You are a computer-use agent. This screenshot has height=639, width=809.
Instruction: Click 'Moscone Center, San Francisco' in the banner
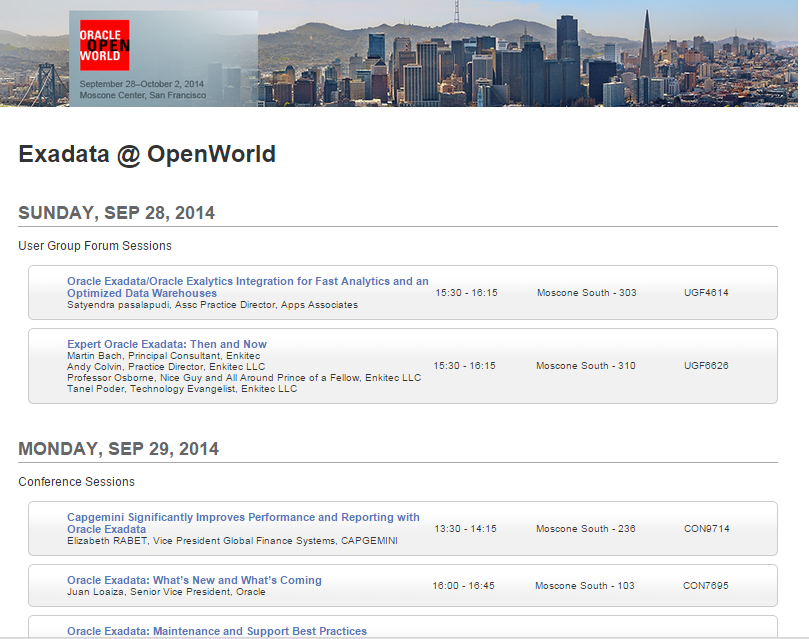[143, 95]
